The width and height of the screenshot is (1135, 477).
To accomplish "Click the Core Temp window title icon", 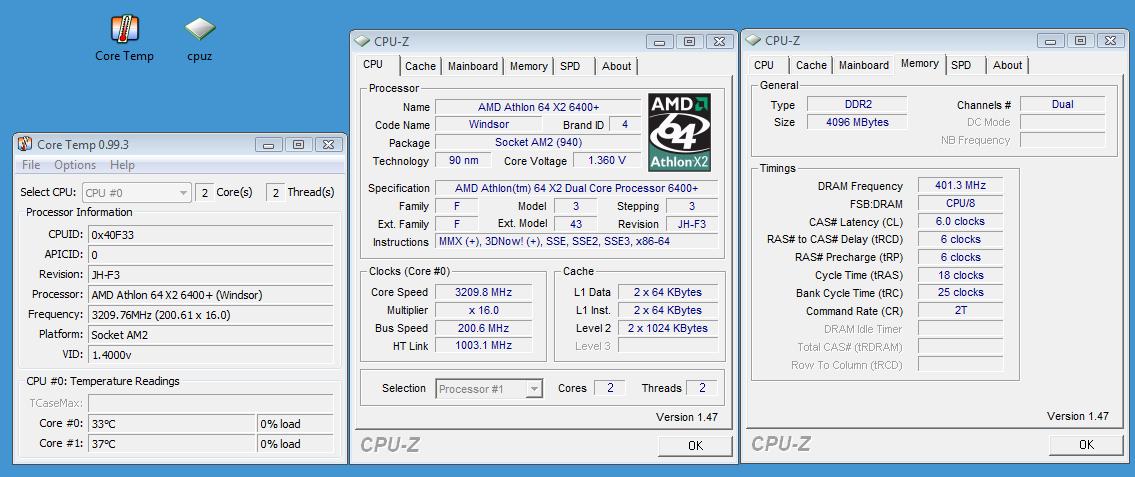I will (x=25, y=144).
